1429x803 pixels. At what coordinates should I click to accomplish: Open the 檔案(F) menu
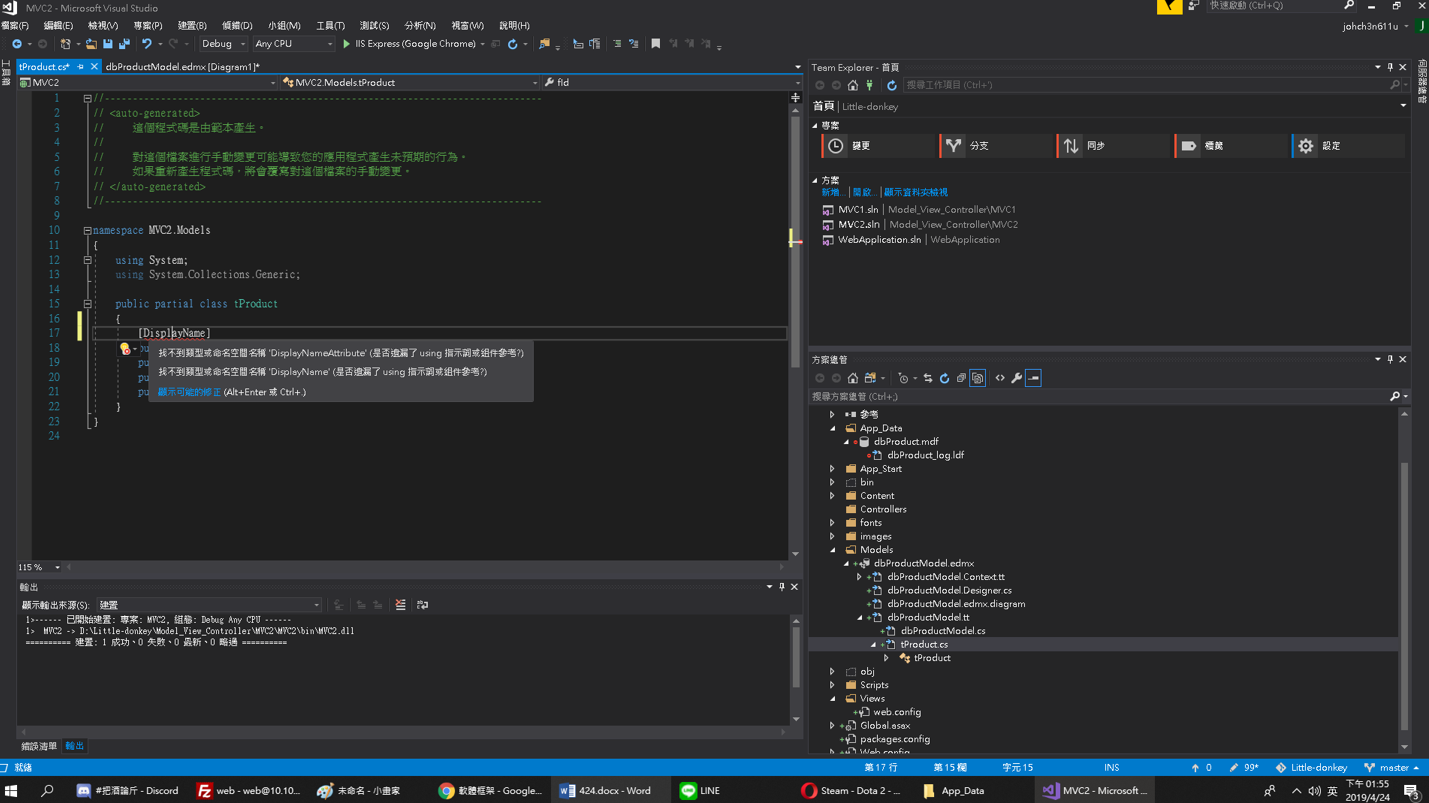coord(15,26)
